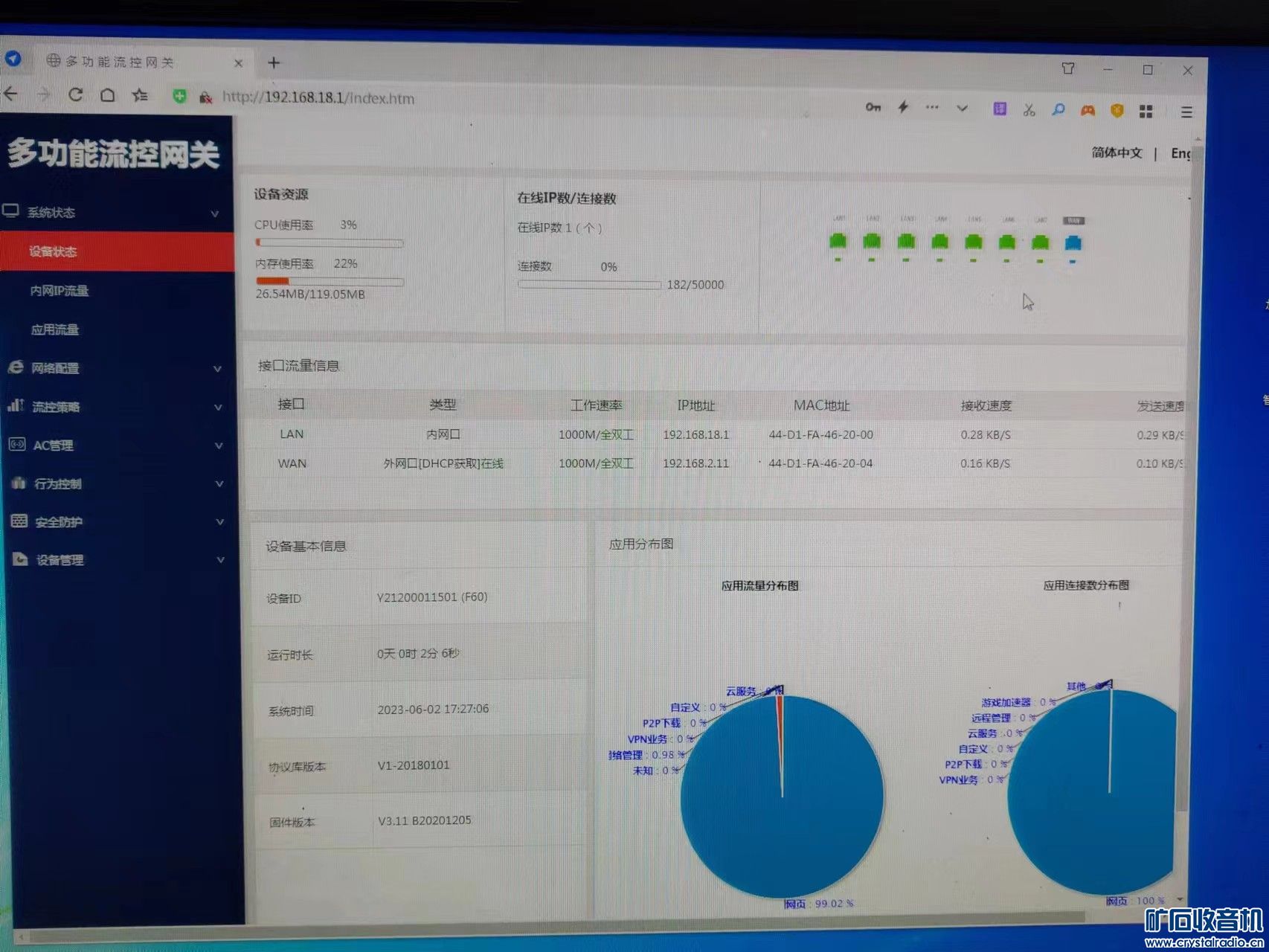
Task: Click the insecure connection lock icon
Action: (x=206, y=97)
